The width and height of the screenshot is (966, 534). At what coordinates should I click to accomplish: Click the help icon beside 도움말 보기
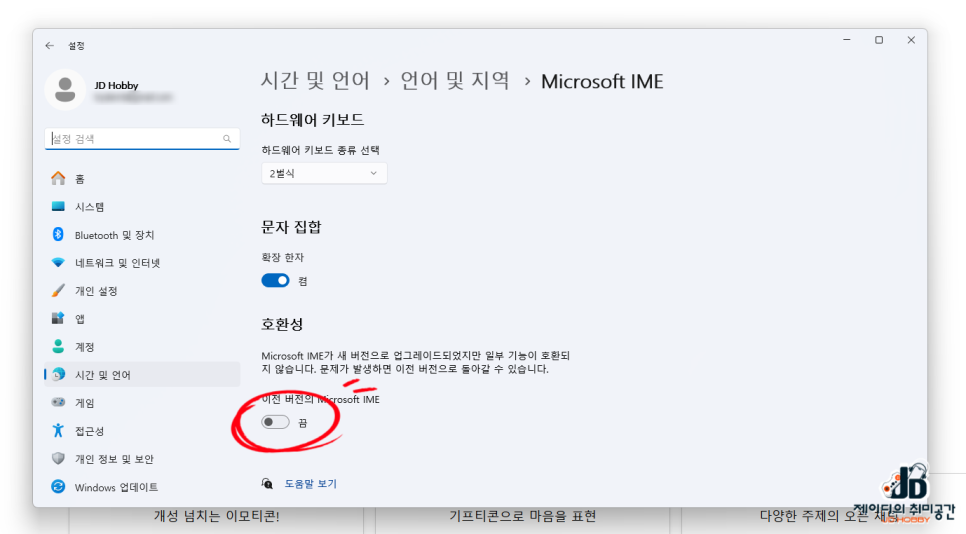267,483
